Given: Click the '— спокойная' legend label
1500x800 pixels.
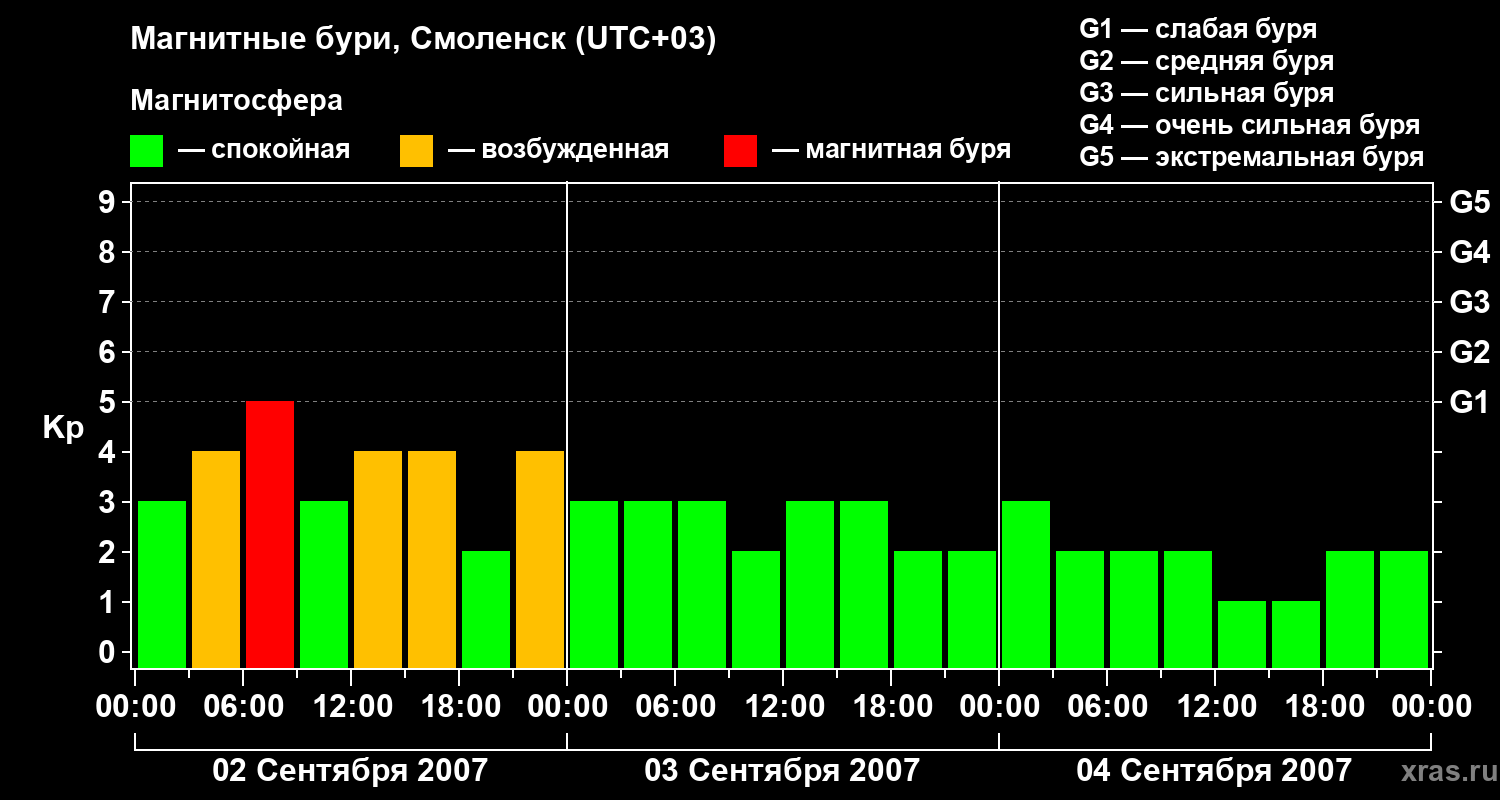Looking at the screenshot, I should point(264,151).
